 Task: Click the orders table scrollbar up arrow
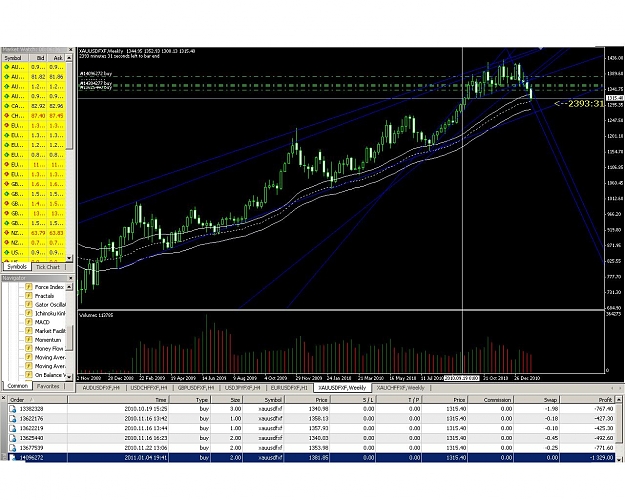tap(619, 400)
